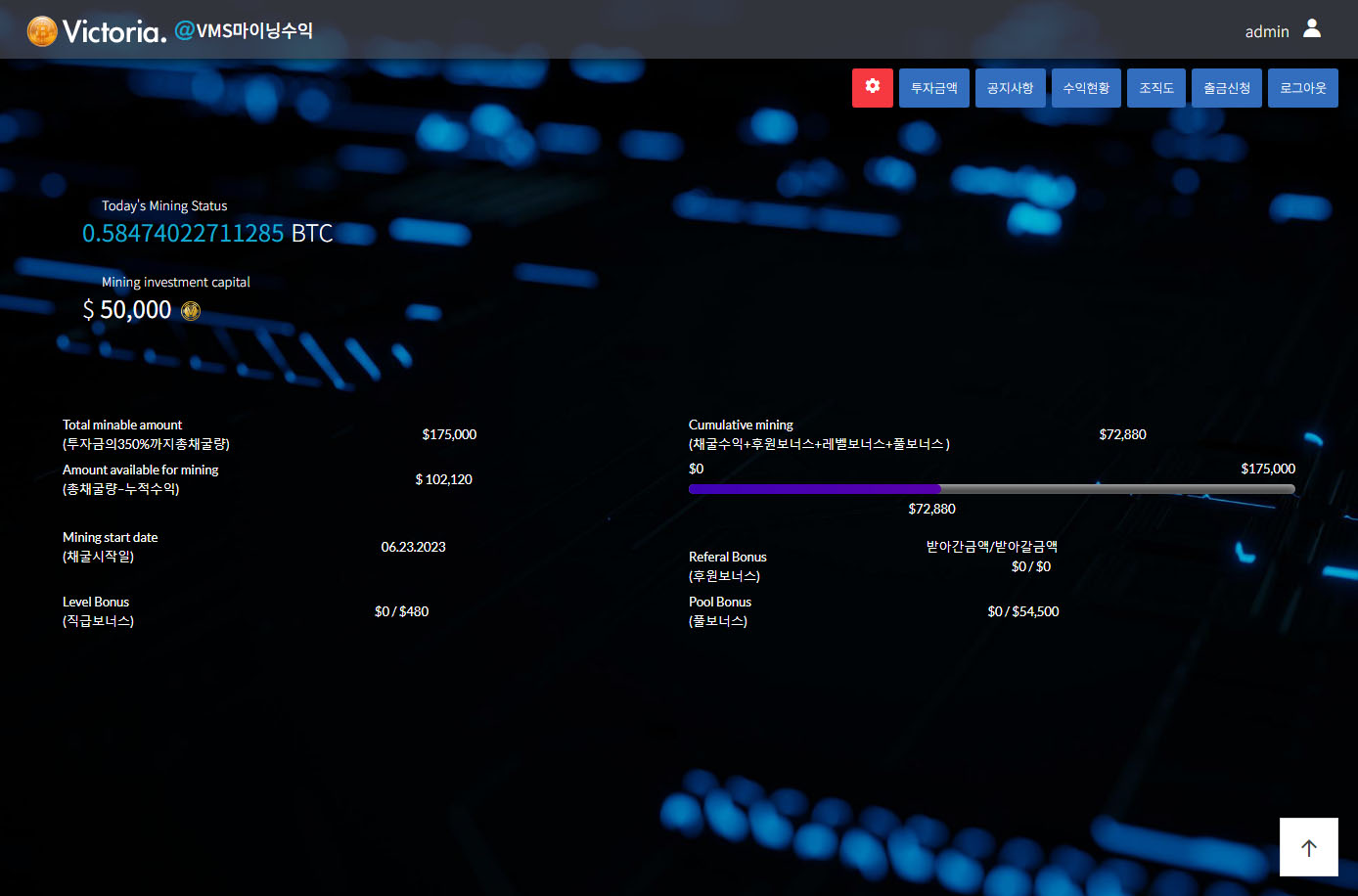The width and height of the screenshot is (1358, 896).
Task: Open the 투자금액 menu button
Action: pyautogui.click(x=933, y=88)
